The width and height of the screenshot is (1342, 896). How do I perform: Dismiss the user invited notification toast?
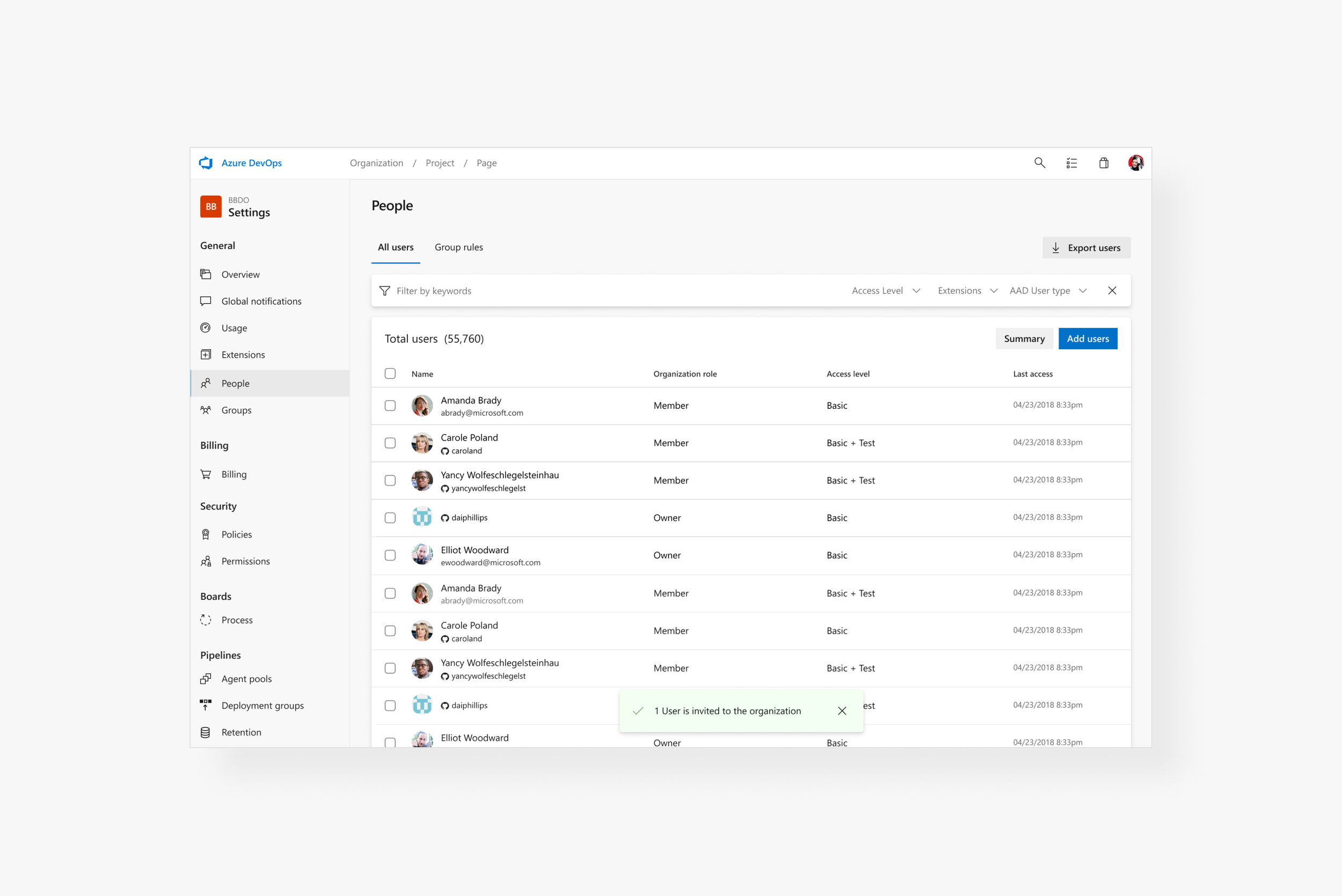coord(842,711)
